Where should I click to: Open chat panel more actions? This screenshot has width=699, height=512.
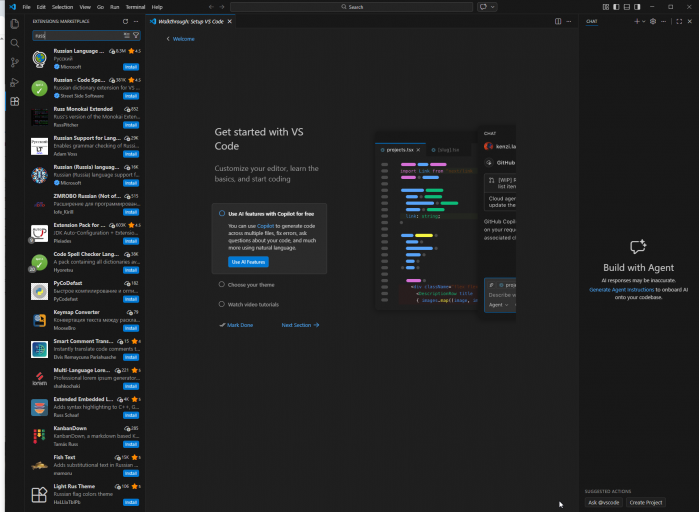pyautogui.click(x=663, y=21)
